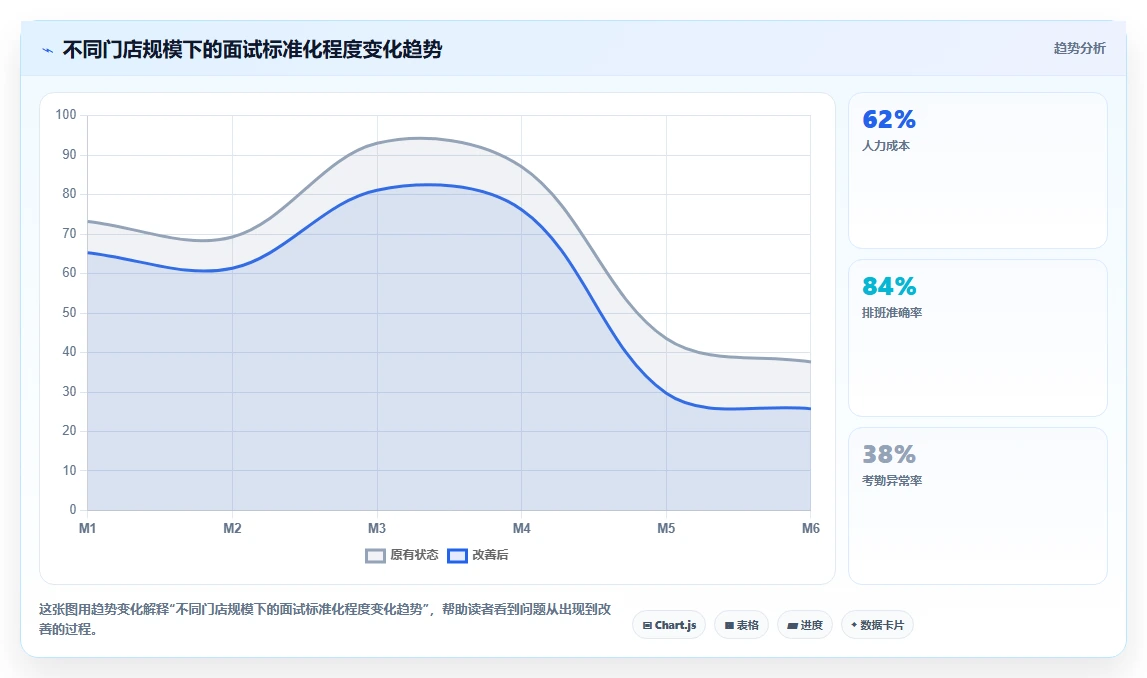
Task: Click the 改善后 blue legend swatch
Action: 457,556
